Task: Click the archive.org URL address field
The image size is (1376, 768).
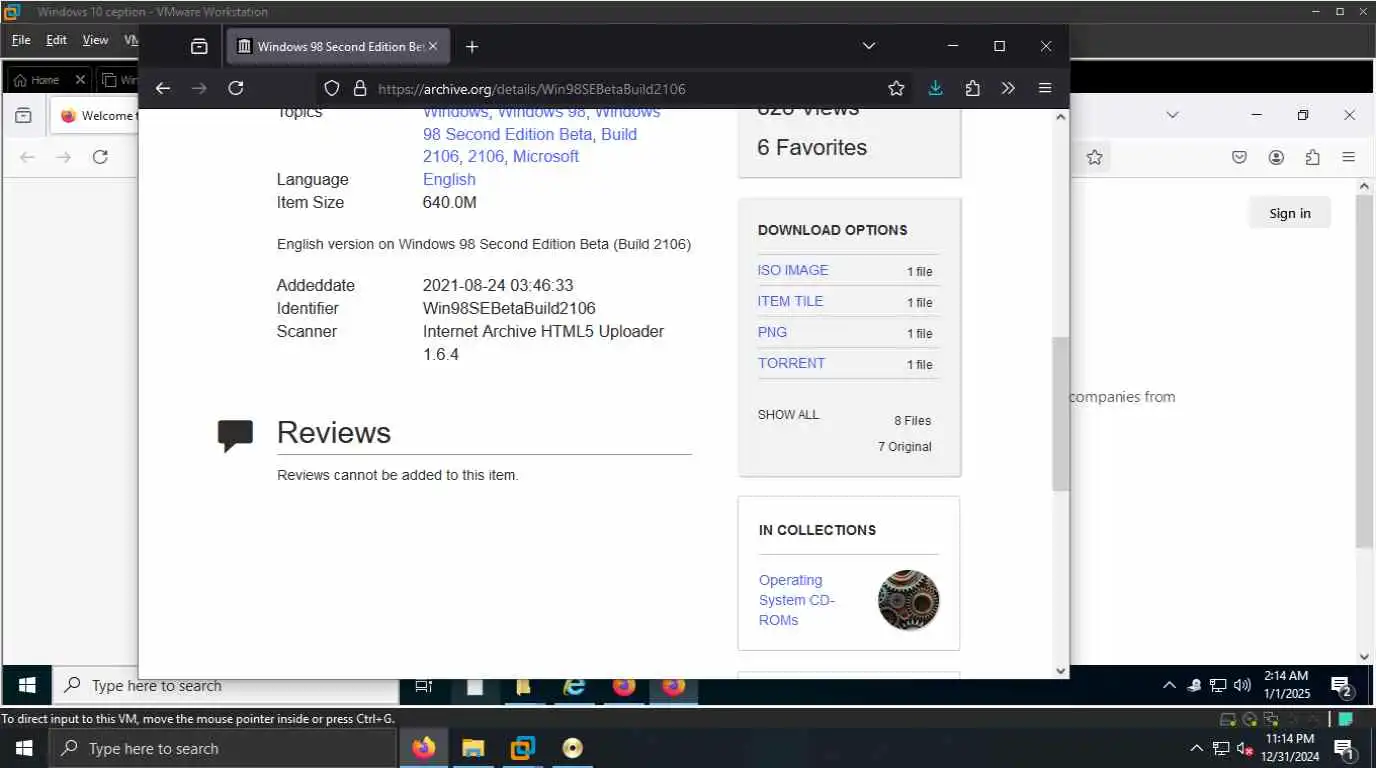Action: click(600, 88)
